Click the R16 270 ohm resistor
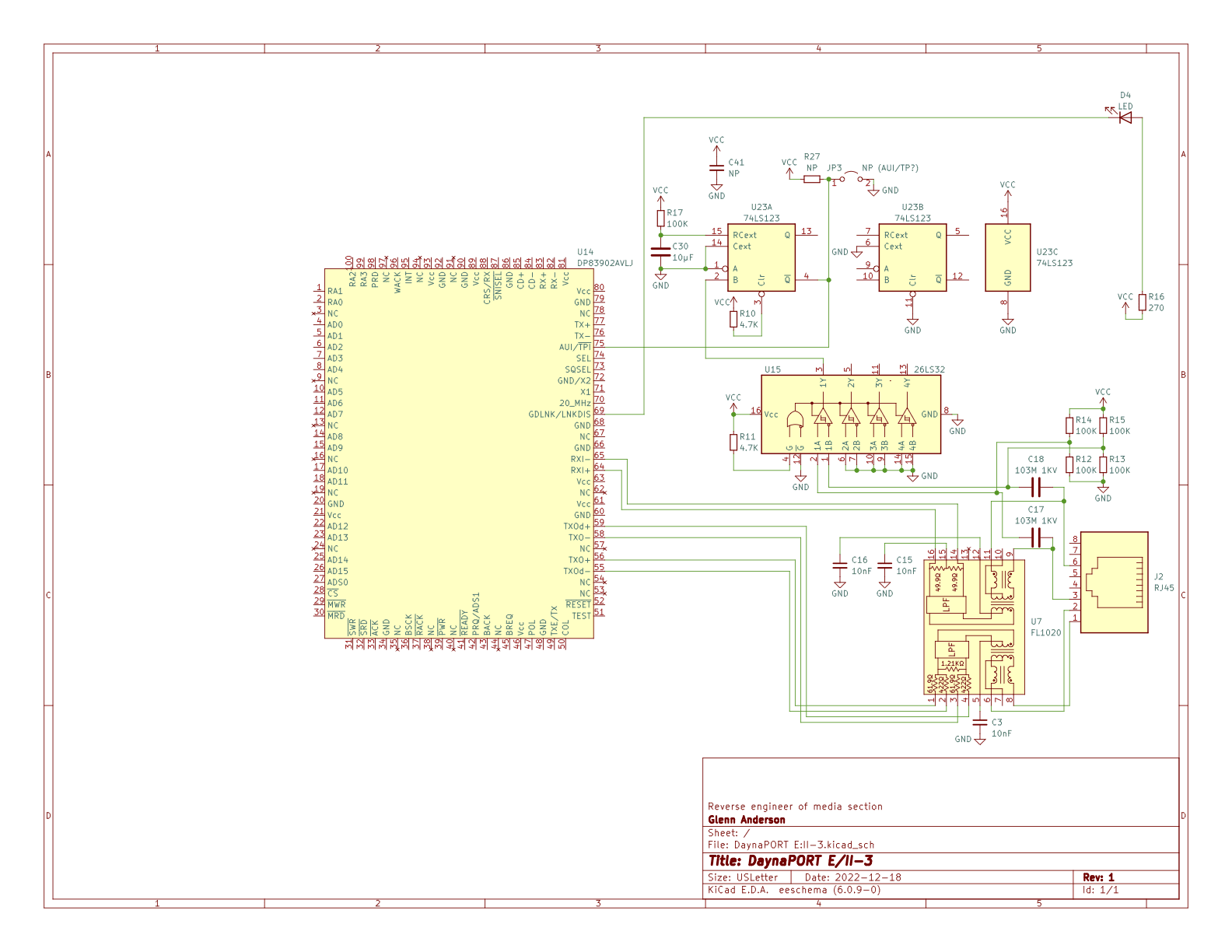The height and width of the screenshot is (952, 1232). [x=1142, y=302]
